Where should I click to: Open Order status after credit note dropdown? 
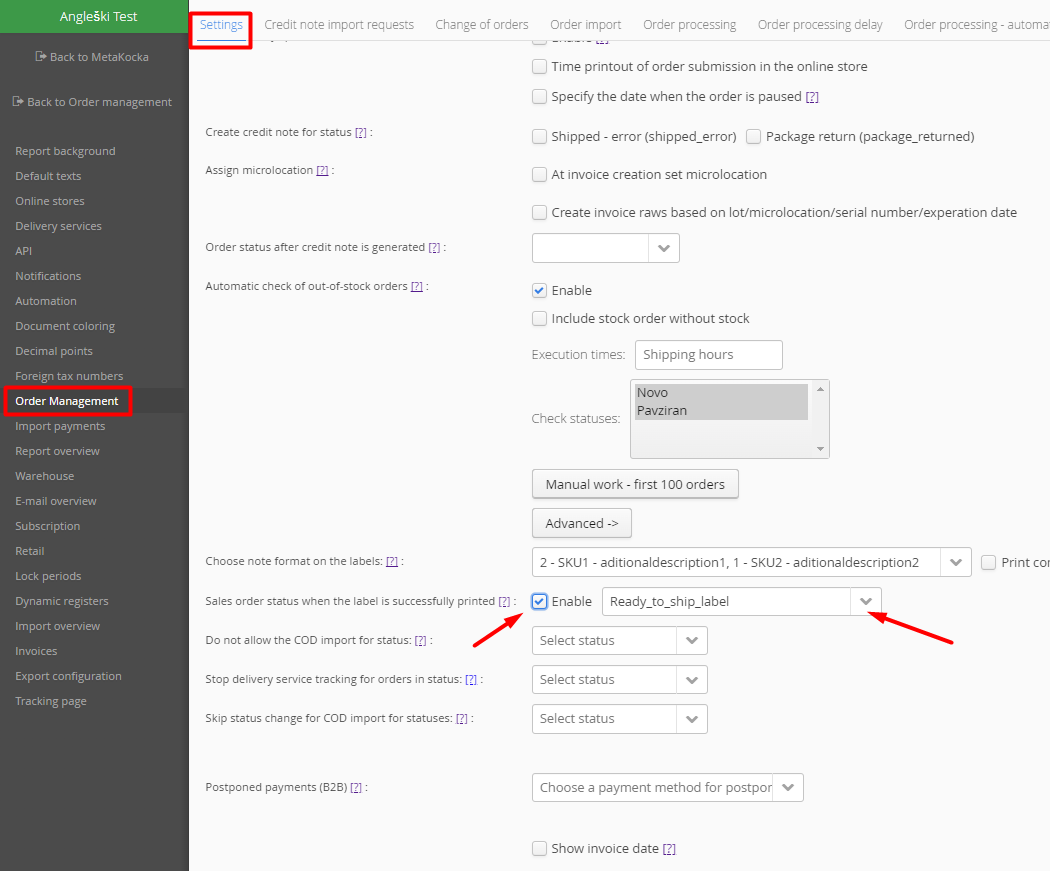(664, 248)
